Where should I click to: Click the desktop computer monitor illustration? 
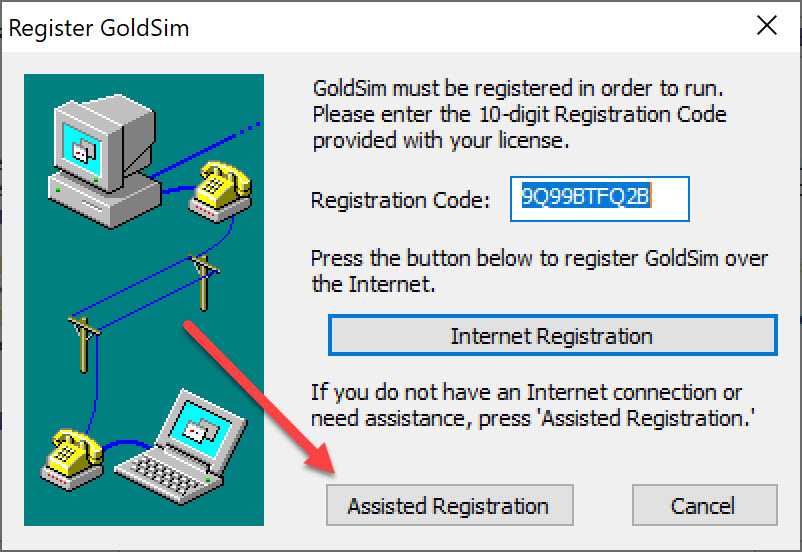pos(104,141)
